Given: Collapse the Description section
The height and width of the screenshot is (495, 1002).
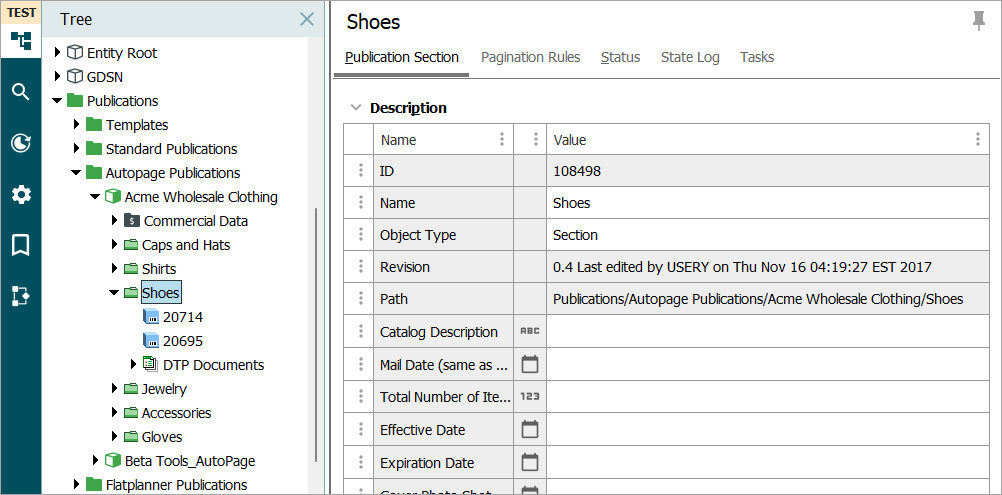Looking at the screenshot, I should point(354,108).
